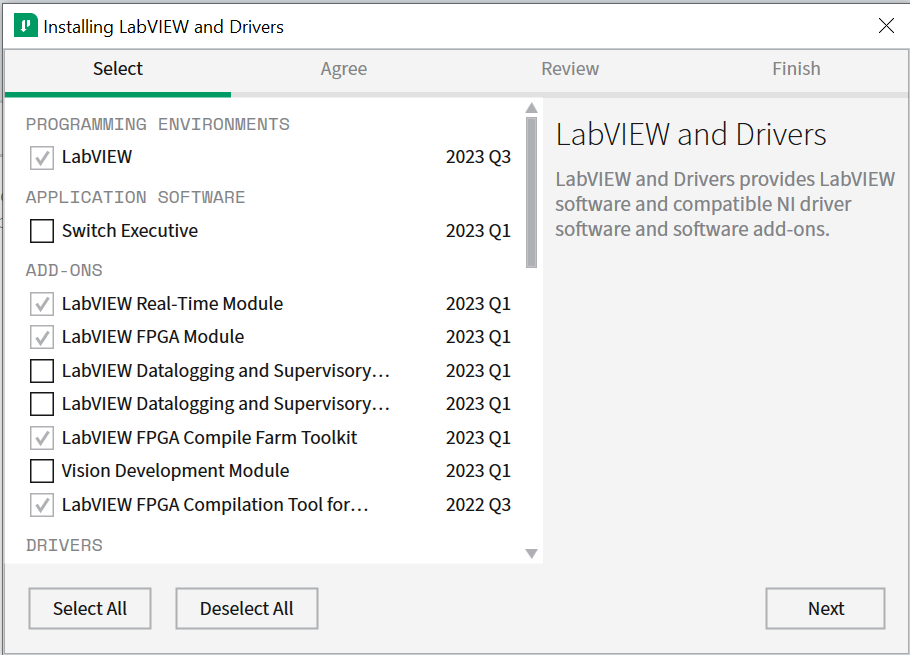The width and height of the screenshot is (910, 655).
Task: Click the Select tab
Action: click(117, 69)
